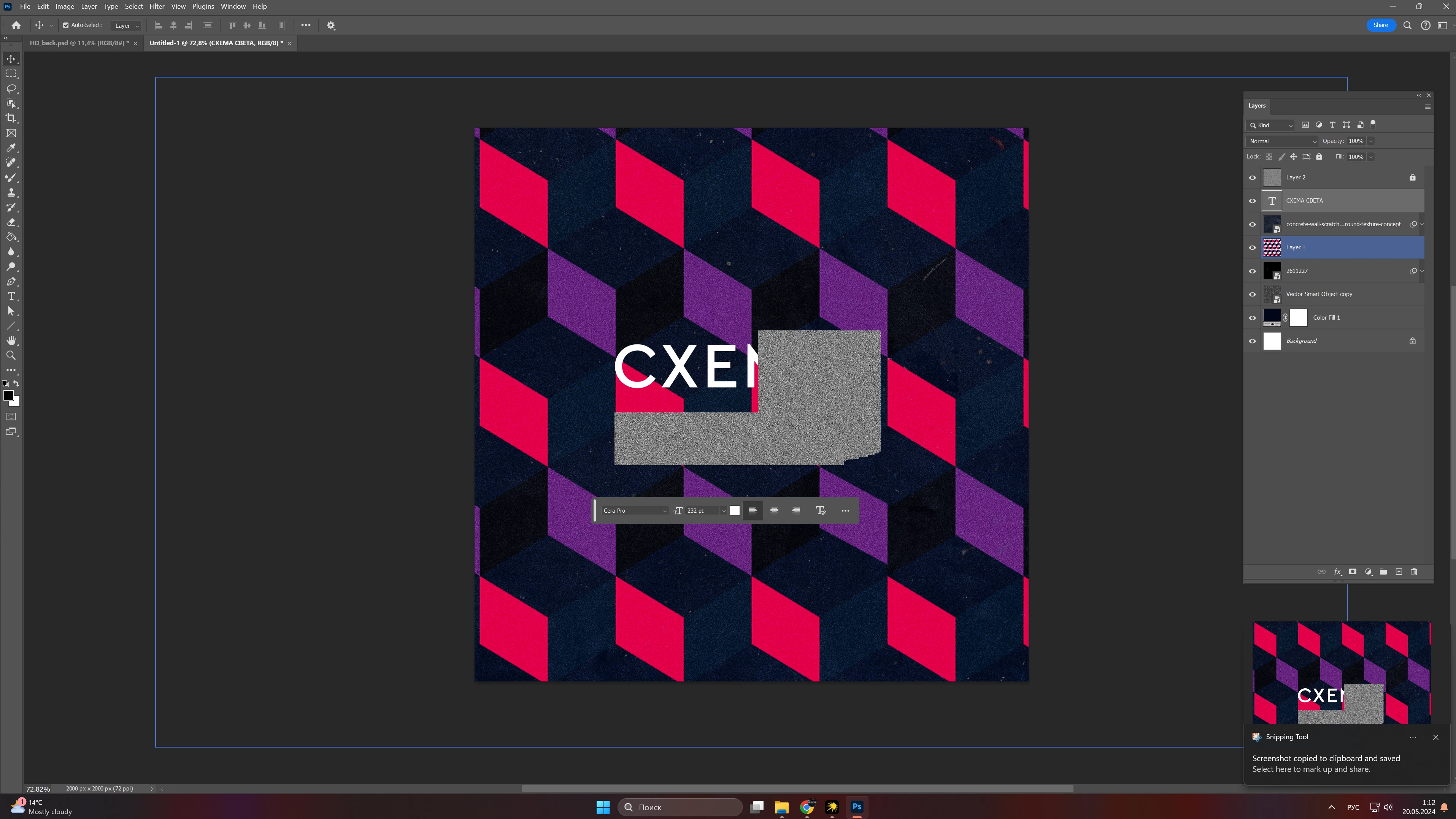Select the Horizontal Type tool
The width and height of the screenshot is (1456, 819).
click(x=11, y=296)
